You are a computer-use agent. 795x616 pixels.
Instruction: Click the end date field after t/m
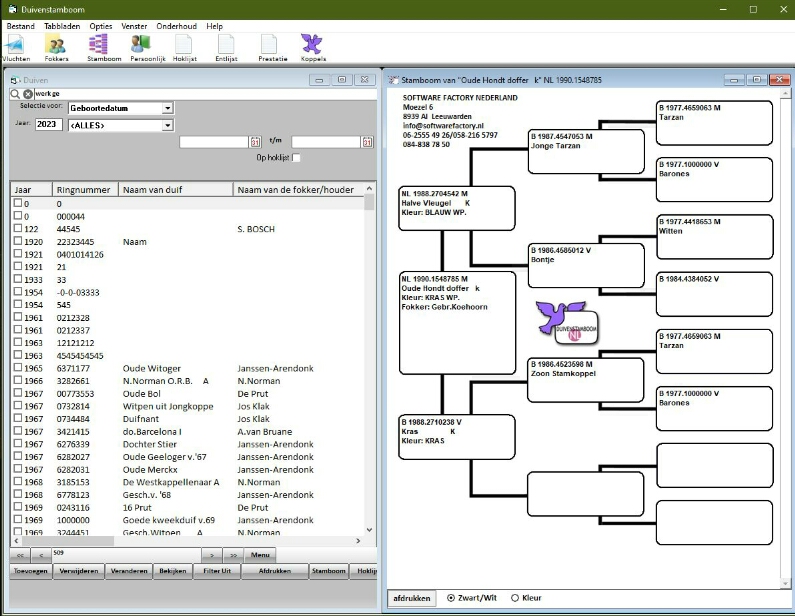point(326,142)
